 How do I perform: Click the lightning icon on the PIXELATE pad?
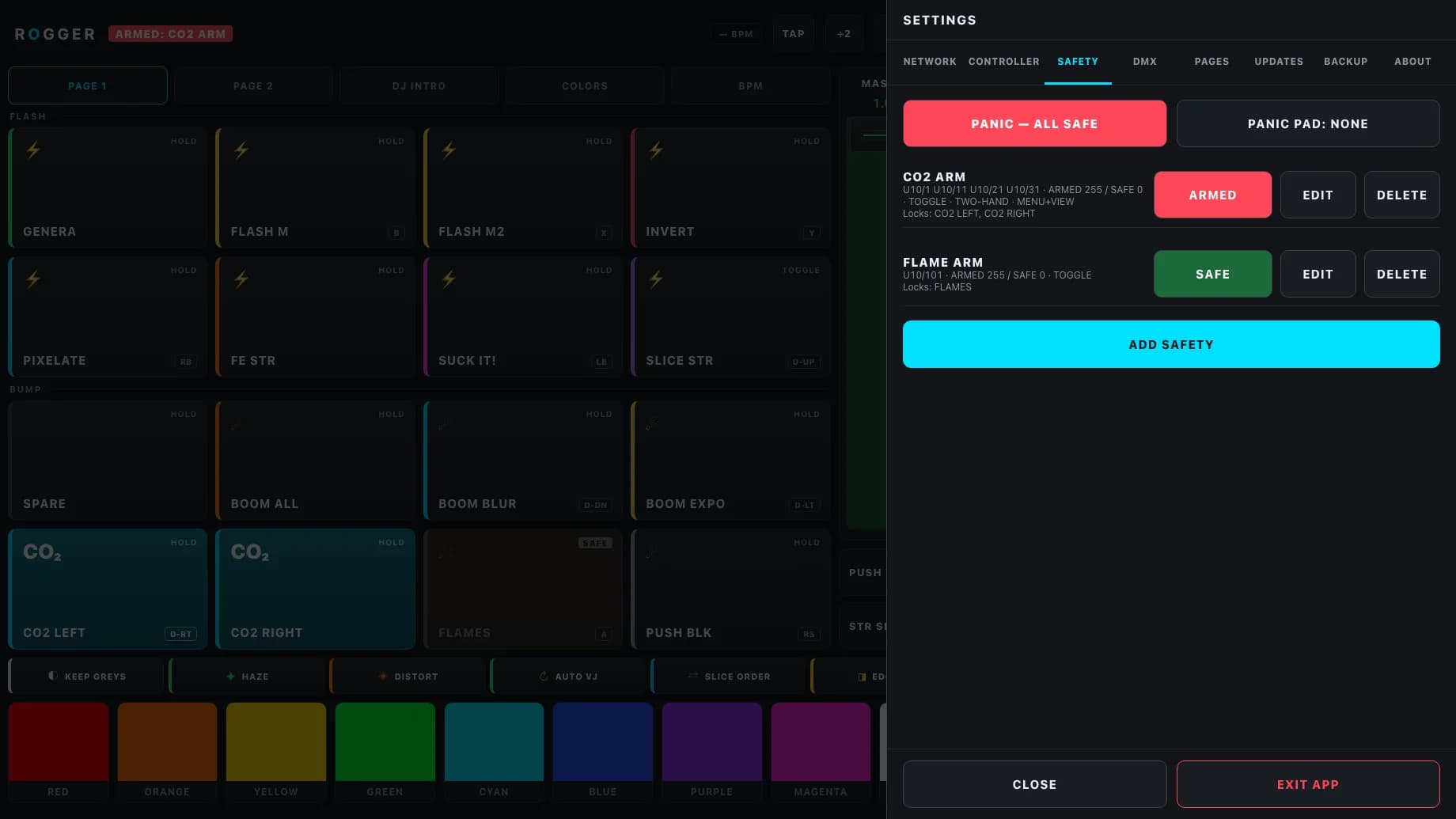tap(33, 279)
